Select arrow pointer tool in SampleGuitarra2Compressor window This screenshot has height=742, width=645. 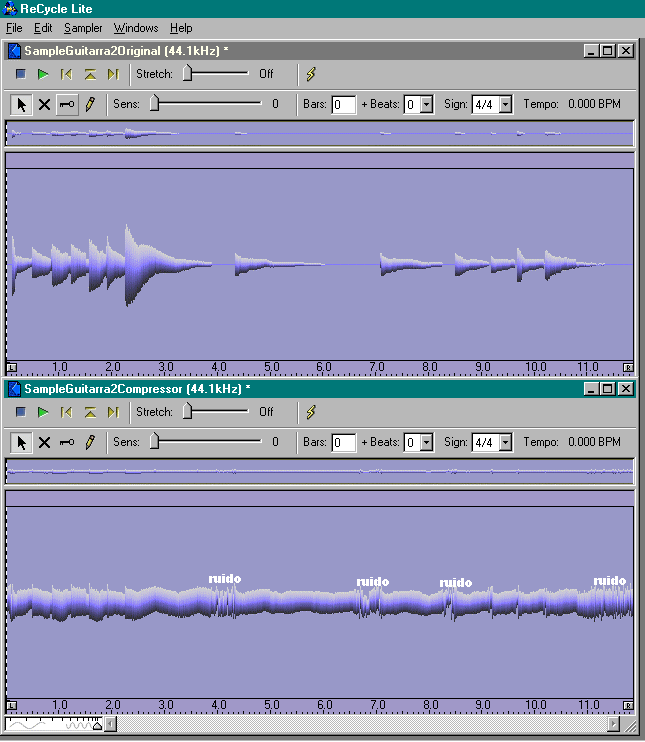click(21, 442)
